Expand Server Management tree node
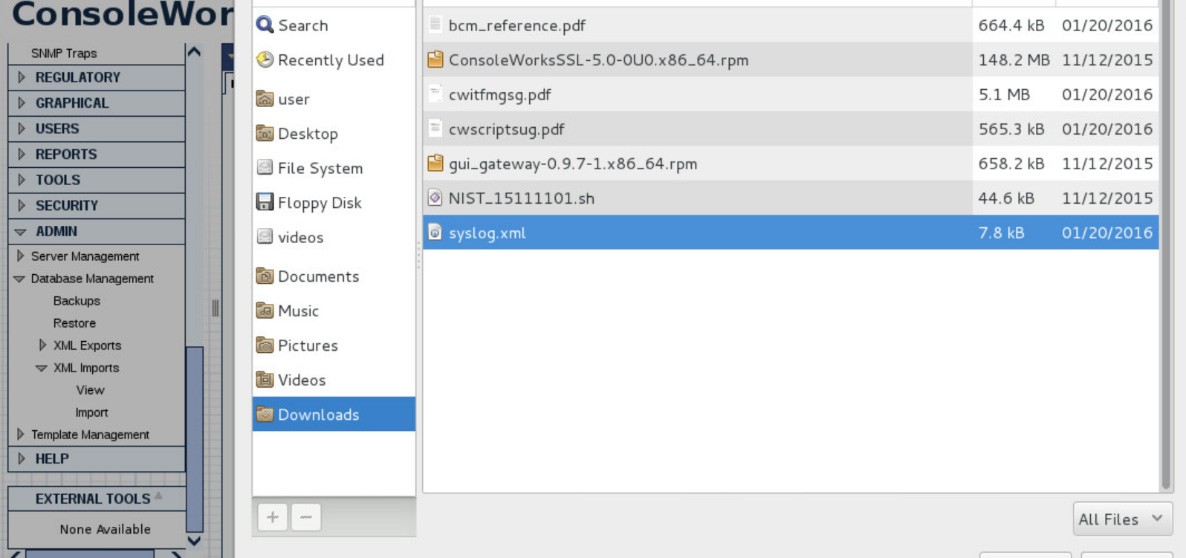The image size is (1186, 558). pyautogui.click(x=20, y=256)
